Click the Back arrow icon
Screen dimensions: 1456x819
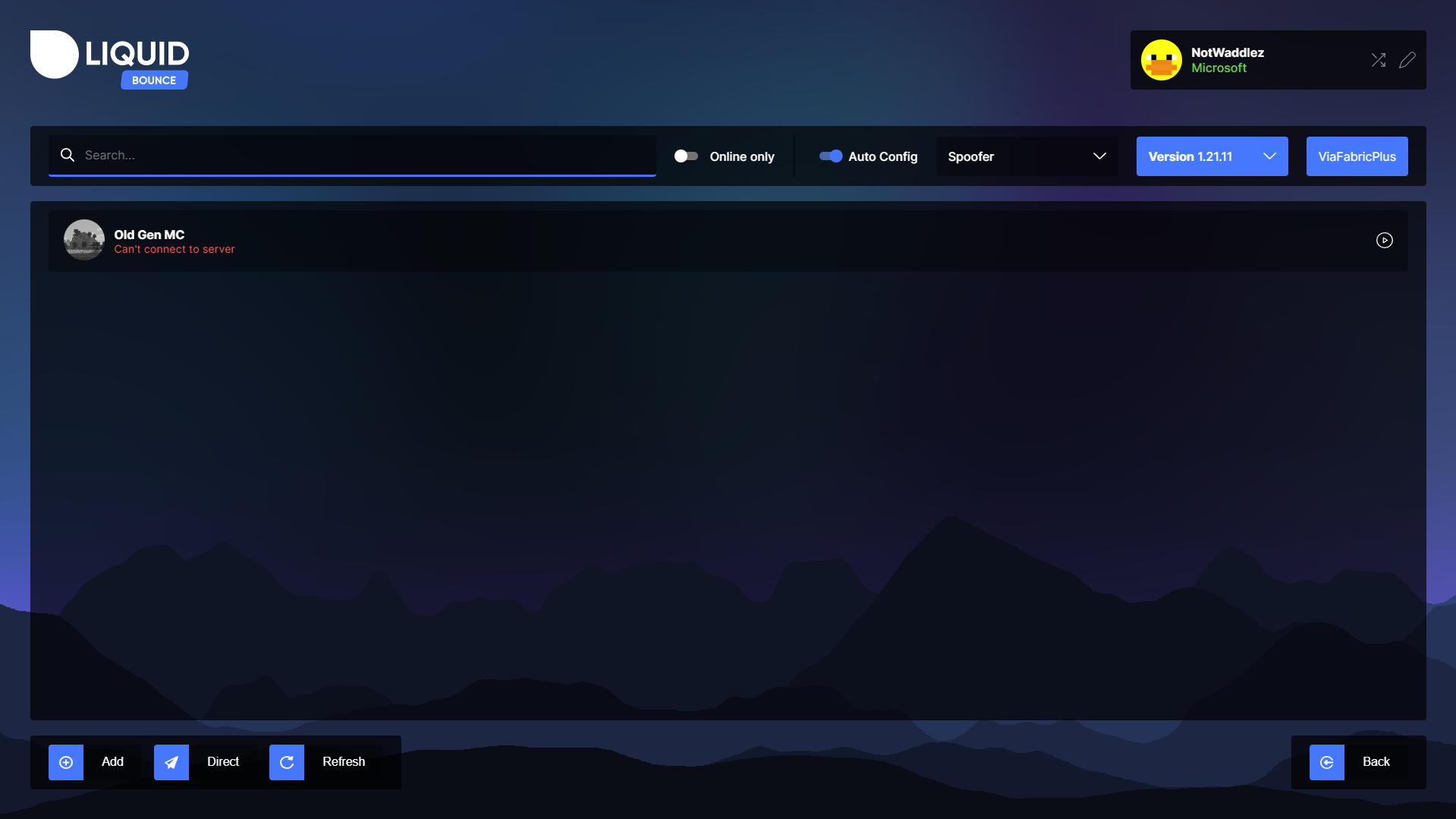[x=1326, y=762]
